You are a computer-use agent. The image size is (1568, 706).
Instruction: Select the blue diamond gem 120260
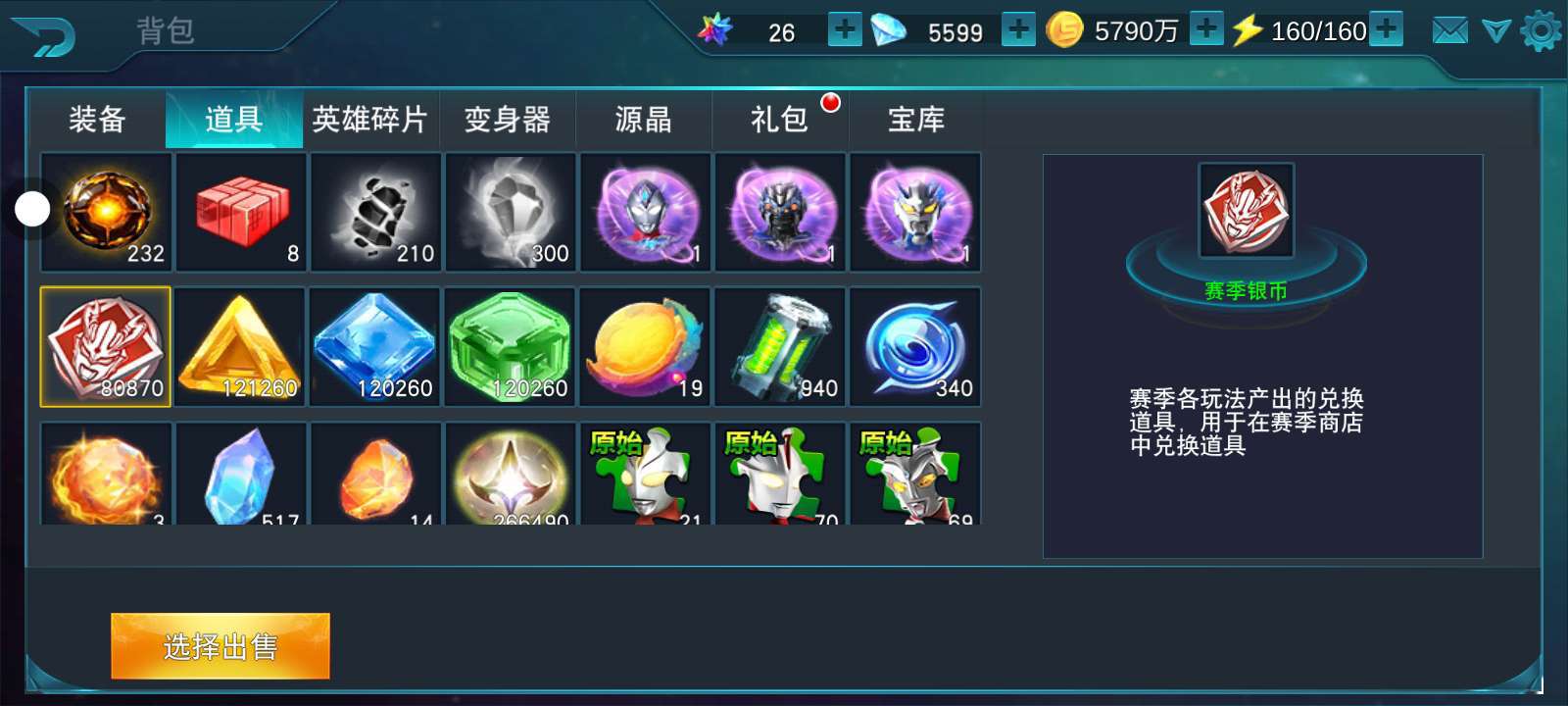point(375,346)
